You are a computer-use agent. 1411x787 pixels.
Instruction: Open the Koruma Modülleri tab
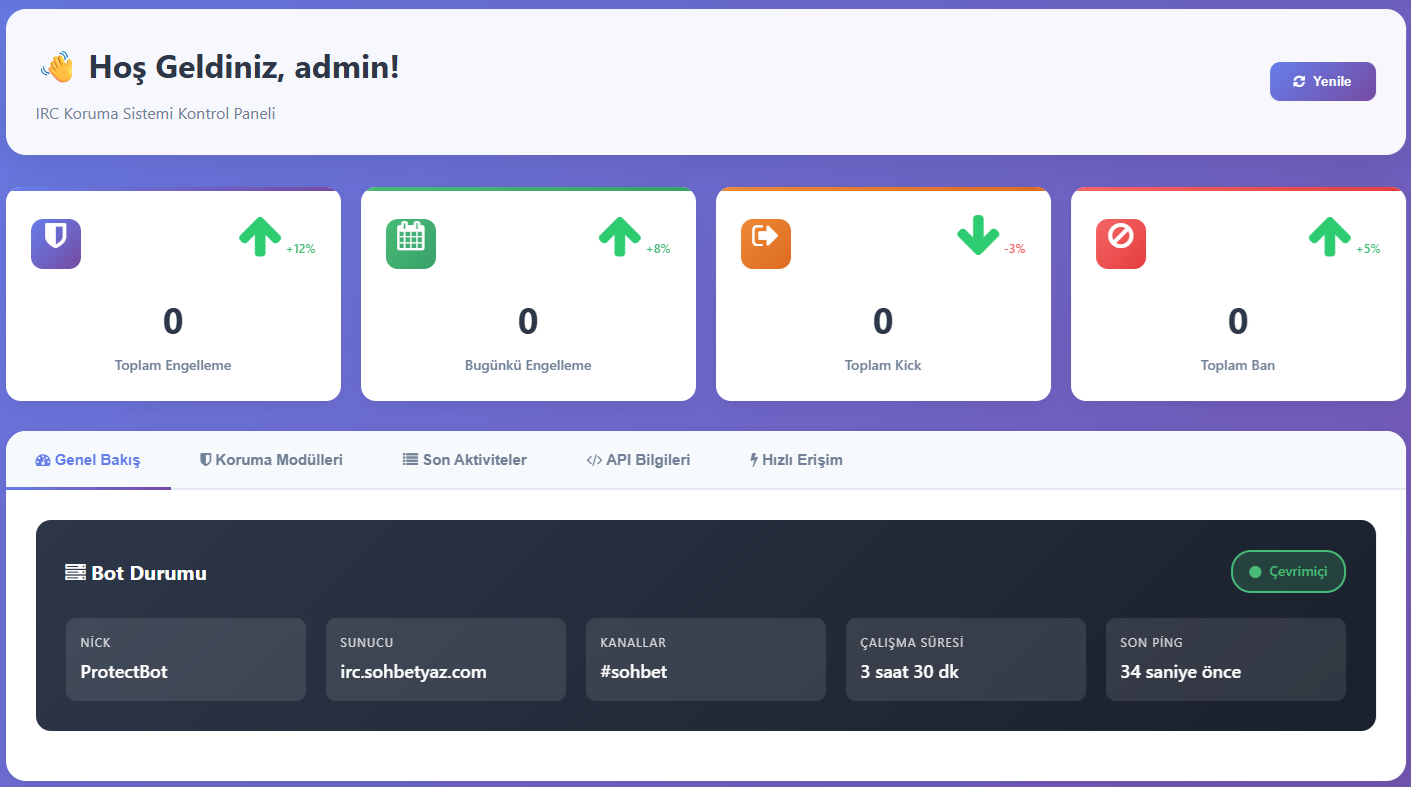[271, 460]
